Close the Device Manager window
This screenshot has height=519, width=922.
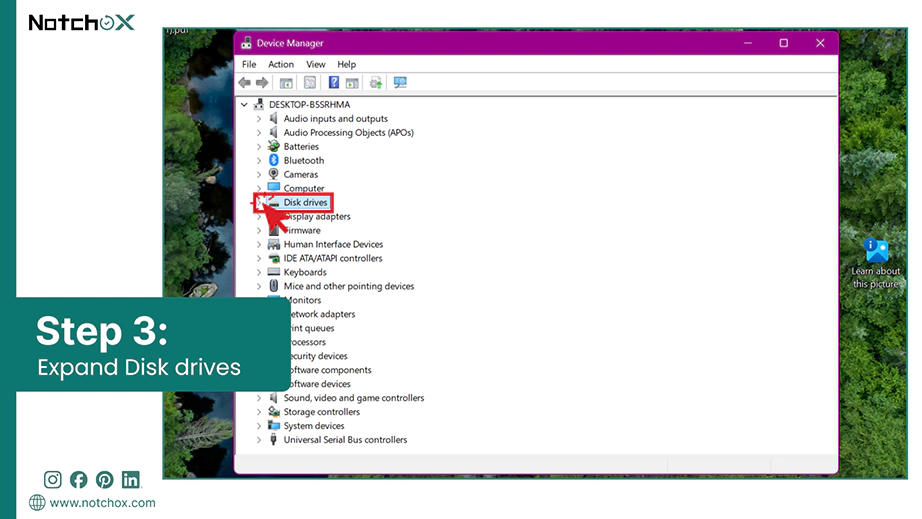820,43
